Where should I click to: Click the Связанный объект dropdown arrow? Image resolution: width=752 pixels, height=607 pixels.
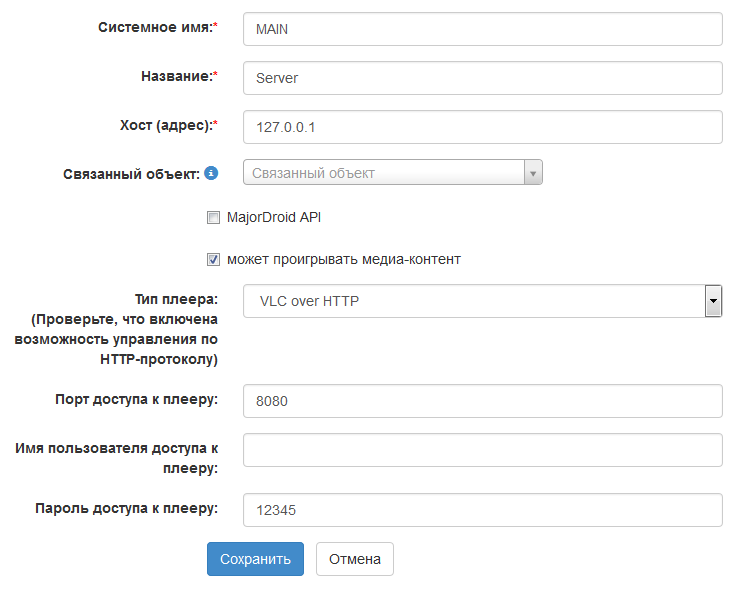coord(533,173)
